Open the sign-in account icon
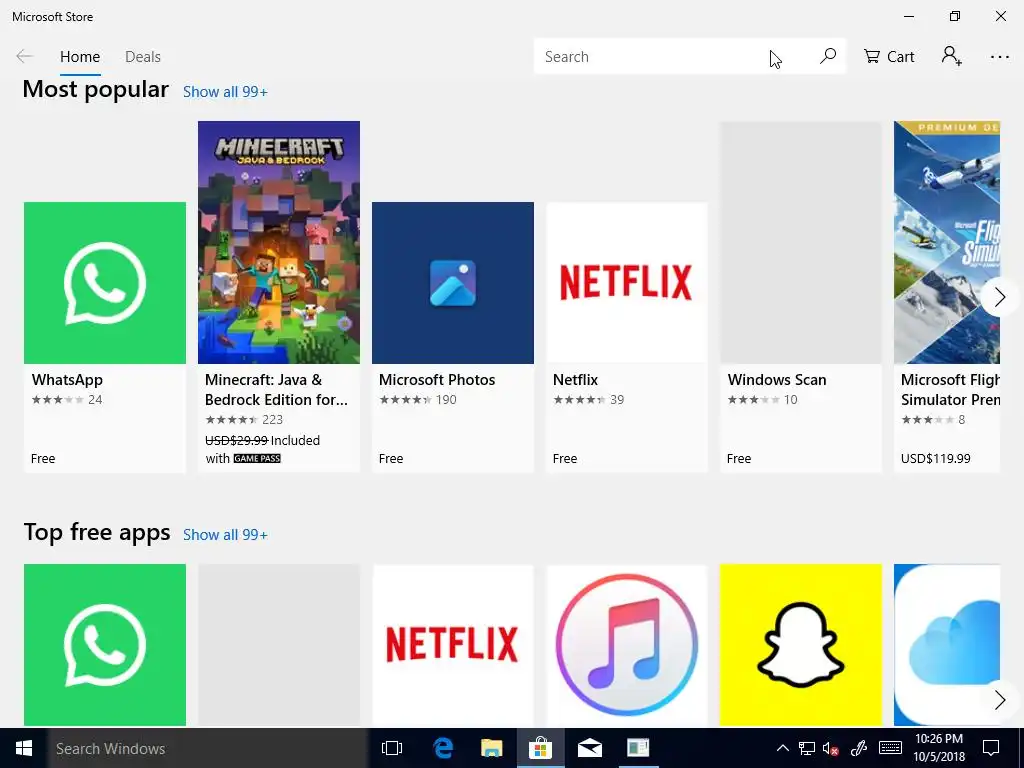This screenshot has height=768, width=1024. coord(952,56)
